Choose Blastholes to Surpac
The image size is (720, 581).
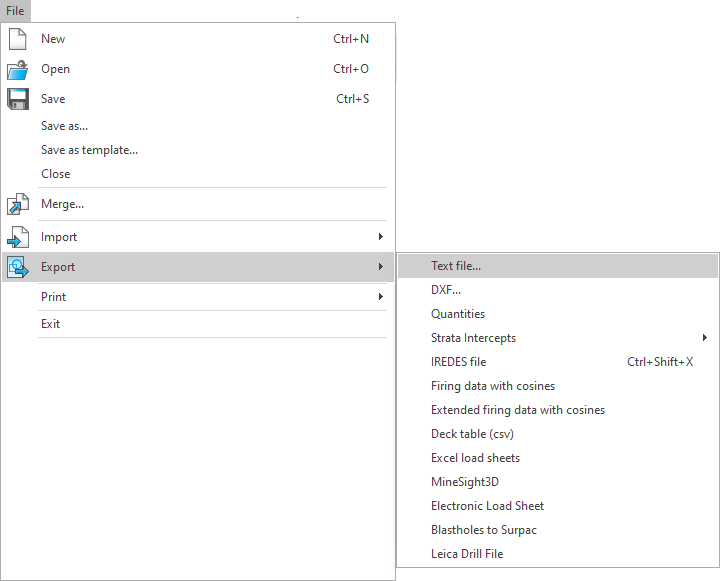(x=557, y=530)
